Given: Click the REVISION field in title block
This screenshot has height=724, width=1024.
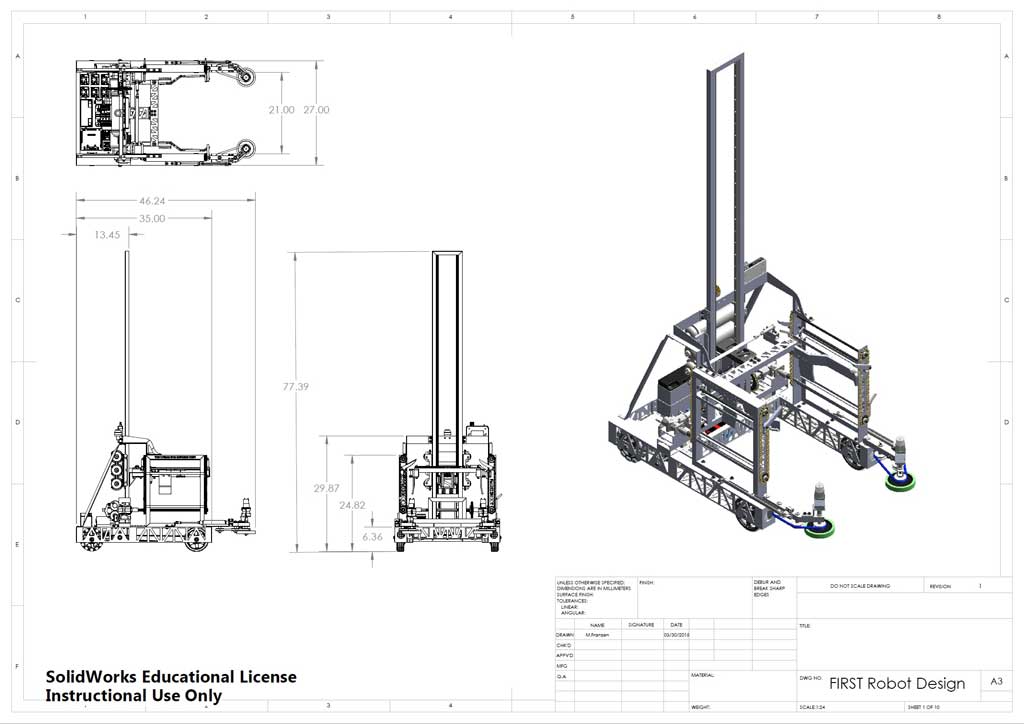Looking at the screenshot, I should [x=941, y=586].
